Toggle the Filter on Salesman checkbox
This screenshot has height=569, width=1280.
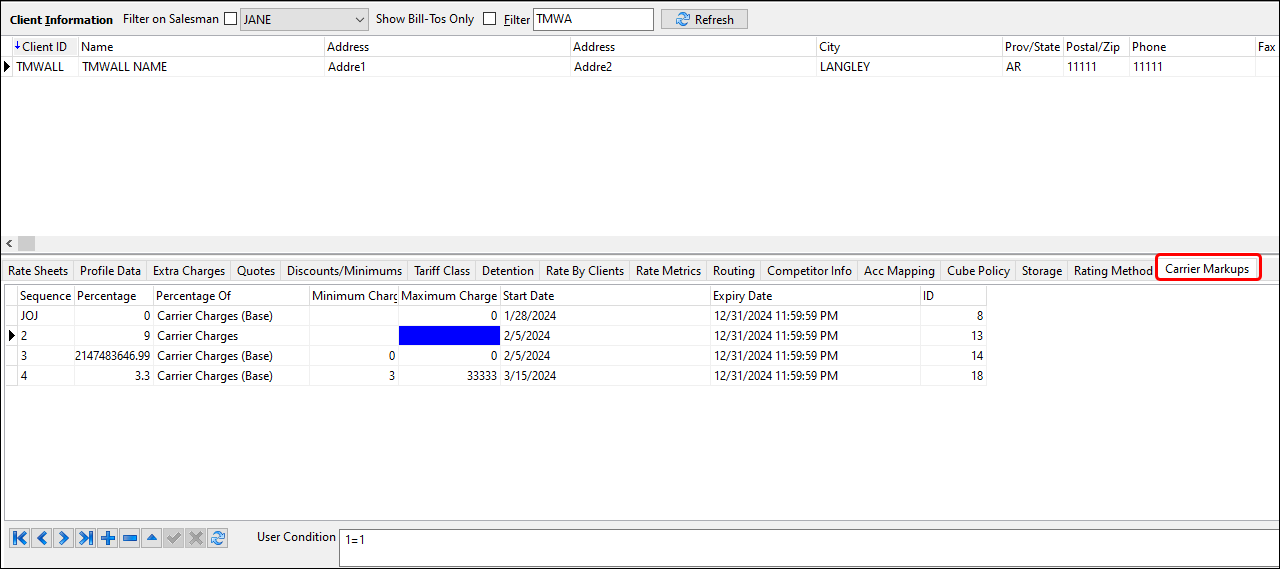(x=231, y=19)
